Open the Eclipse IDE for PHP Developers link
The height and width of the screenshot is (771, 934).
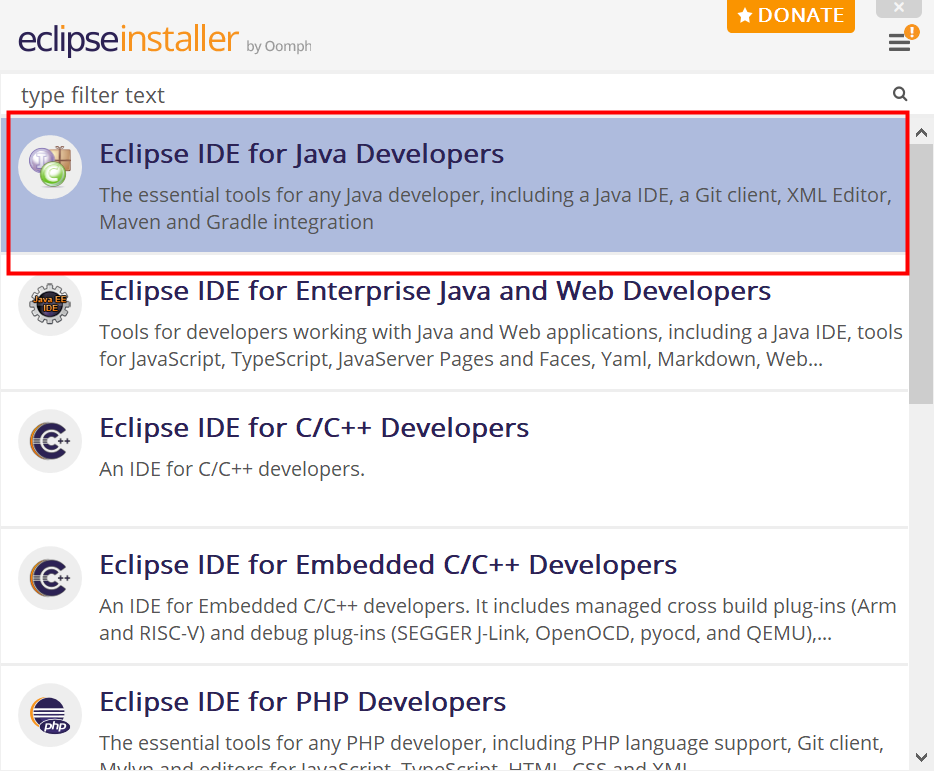tap(302, 701)
